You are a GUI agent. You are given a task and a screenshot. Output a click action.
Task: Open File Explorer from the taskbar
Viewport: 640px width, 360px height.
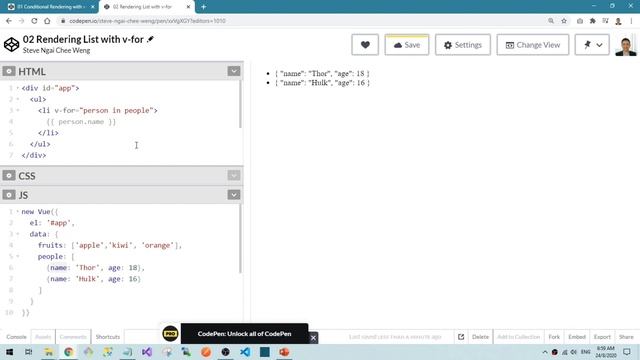click(48, 352)
